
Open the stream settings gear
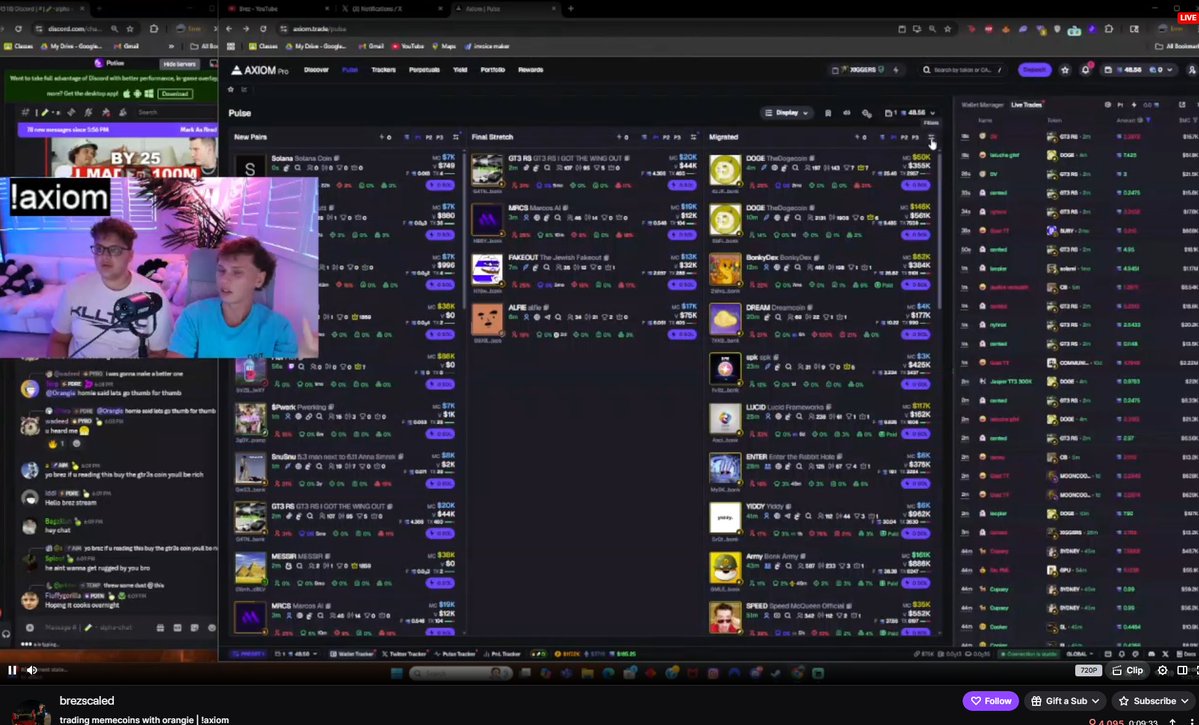(1162, 670)
